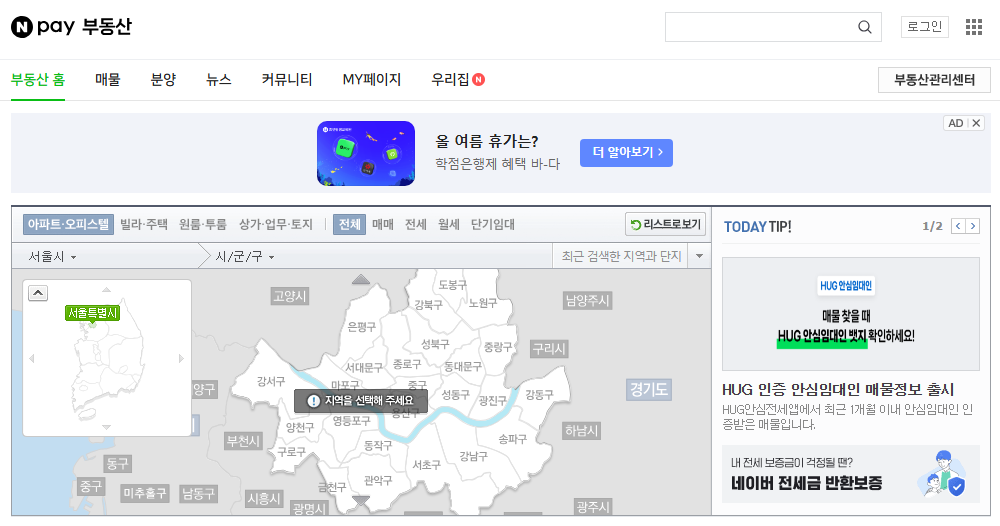The width and height of the screenshot is (1000, 526).
Task: Open the MY페이지 tab
Action: coord(372,80)
